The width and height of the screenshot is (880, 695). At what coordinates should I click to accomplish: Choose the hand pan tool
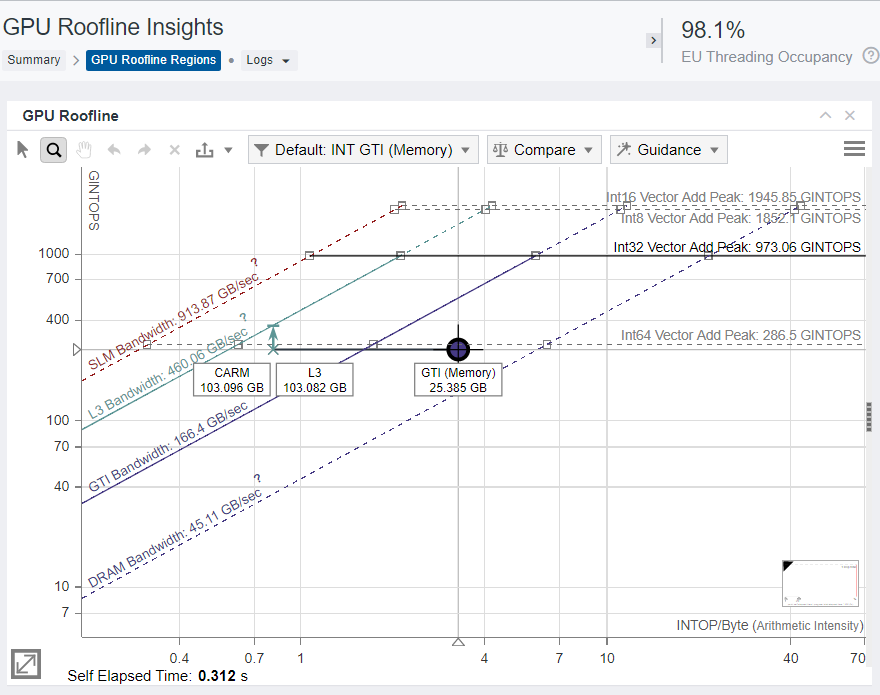click(84, 150)
